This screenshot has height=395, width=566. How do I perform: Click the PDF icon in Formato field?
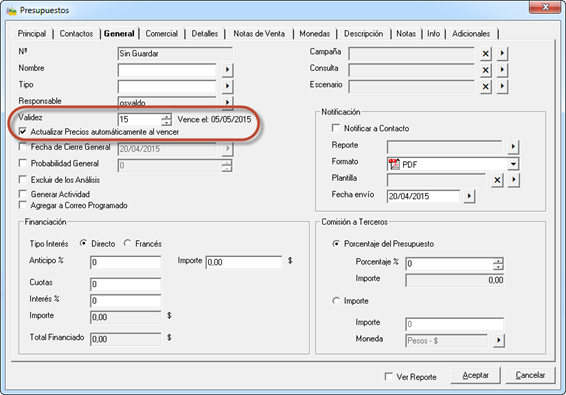point(394,164)
